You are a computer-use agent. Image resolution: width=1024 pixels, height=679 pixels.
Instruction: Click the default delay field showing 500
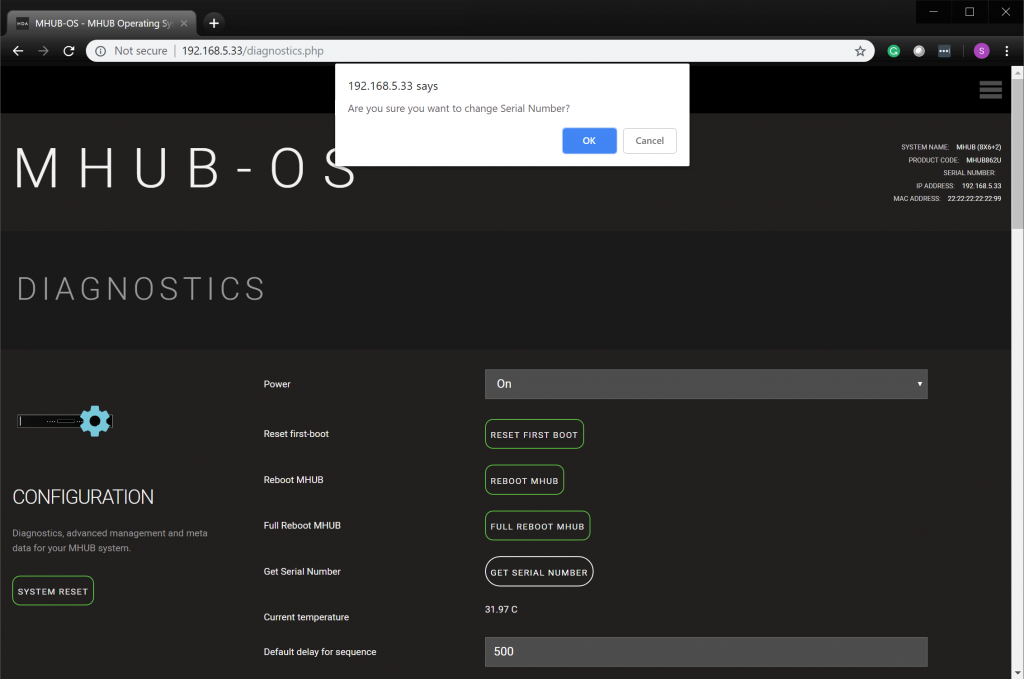[706, 652]
